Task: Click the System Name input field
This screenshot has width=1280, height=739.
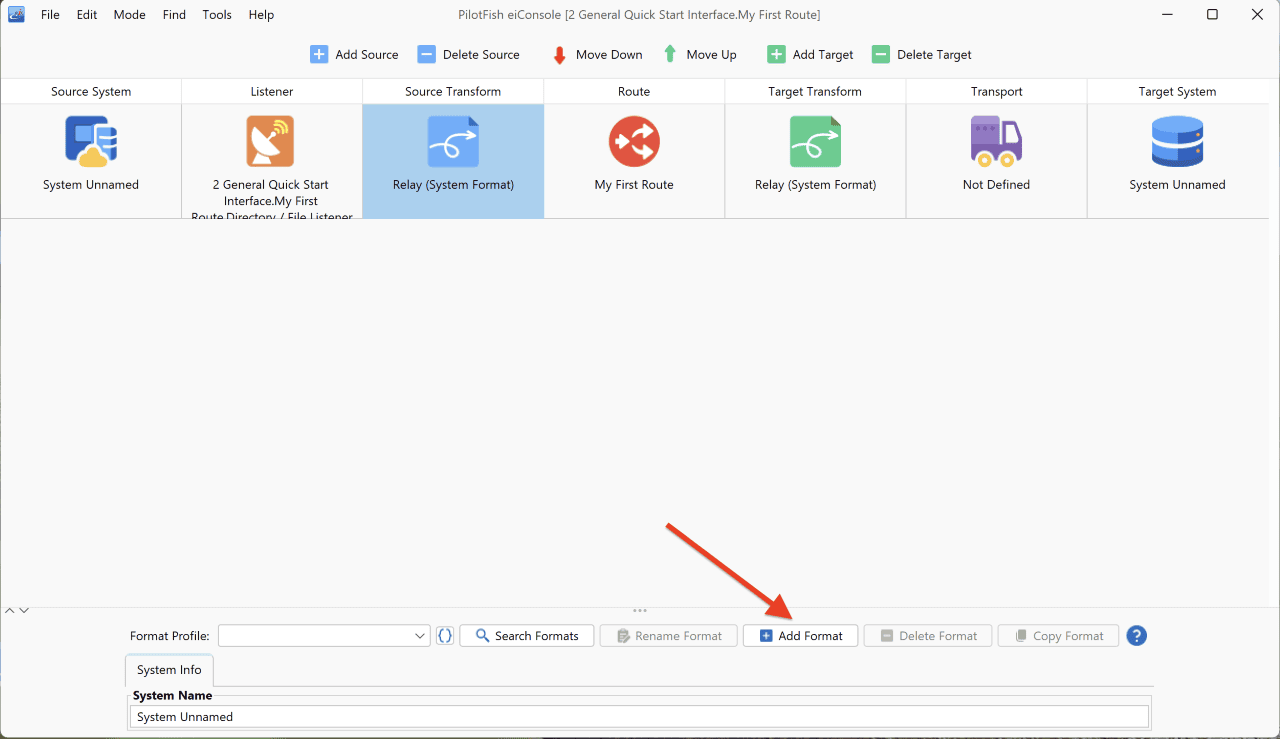Action: (639, 717)
